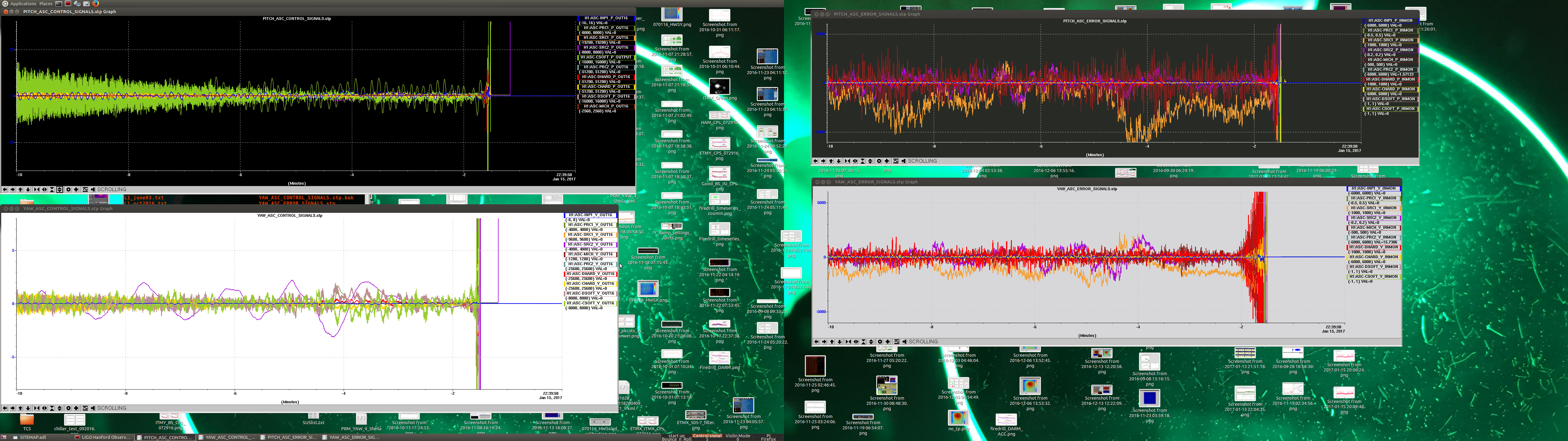Click up arrow in PITCH_ASC_CONTROL_SIGNALS toolbar
The image size is (1568, 441).
pyautogui.click(x=20, y=190)
